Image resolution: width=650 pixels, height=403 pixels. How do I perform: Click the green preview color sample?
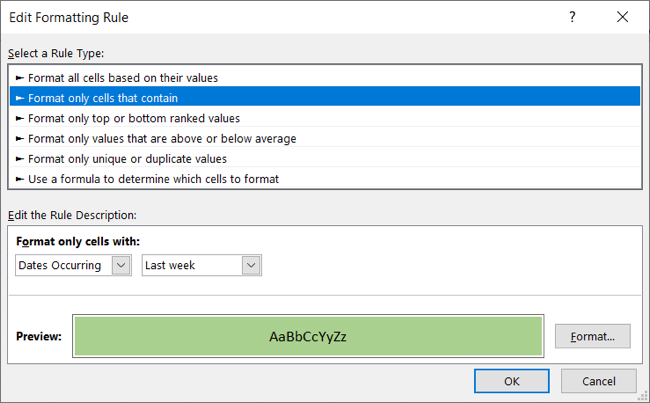[308, 336]
